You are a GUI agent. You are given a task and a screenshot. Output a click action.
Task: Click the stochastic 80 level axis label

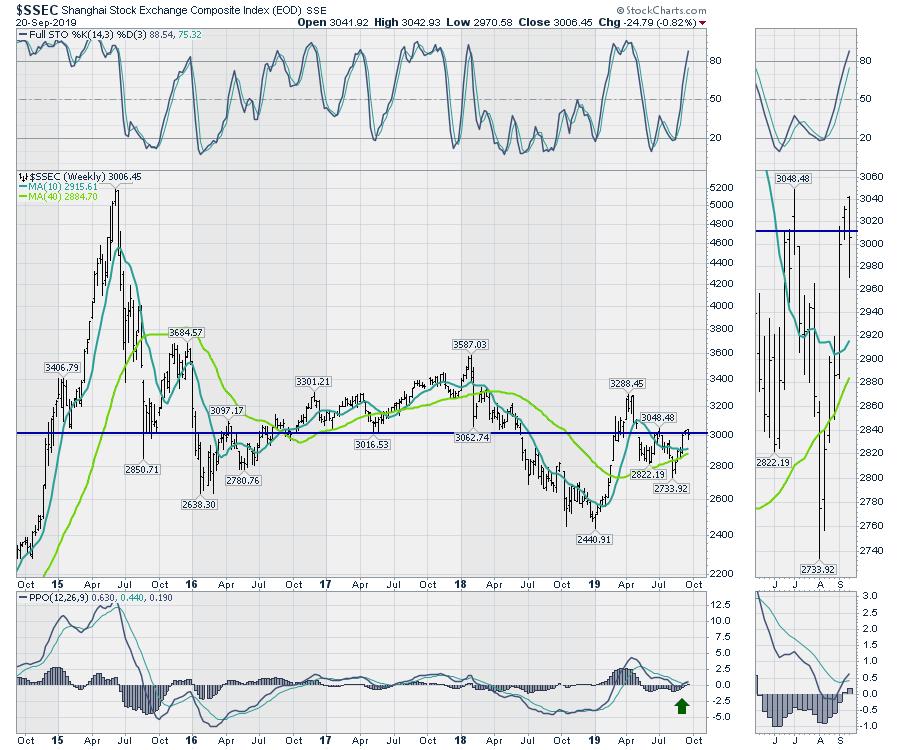(x=716, y=61)
